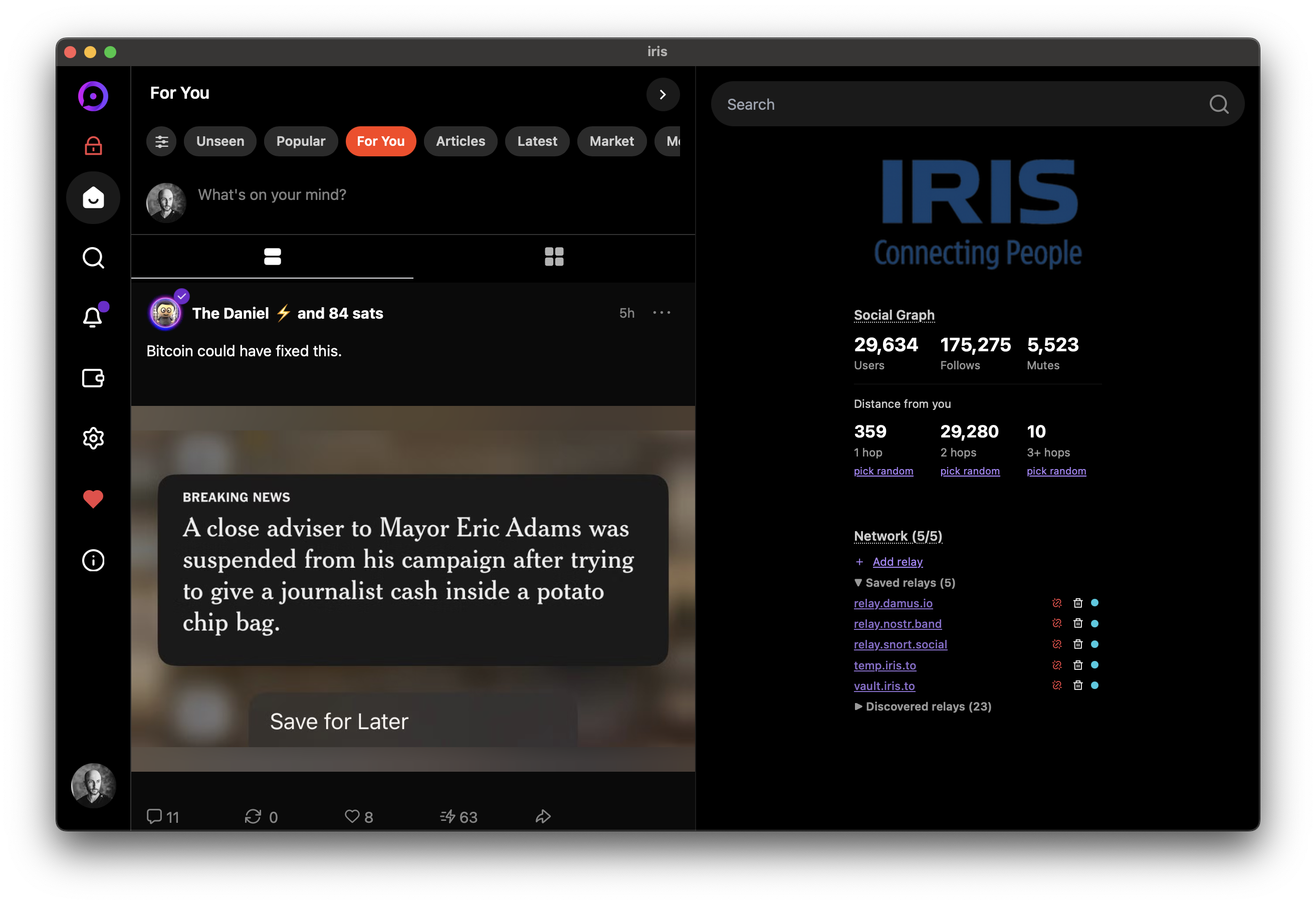Select the Unseen feed tab
The image size is (1316, 905).
tap(220, 141)
